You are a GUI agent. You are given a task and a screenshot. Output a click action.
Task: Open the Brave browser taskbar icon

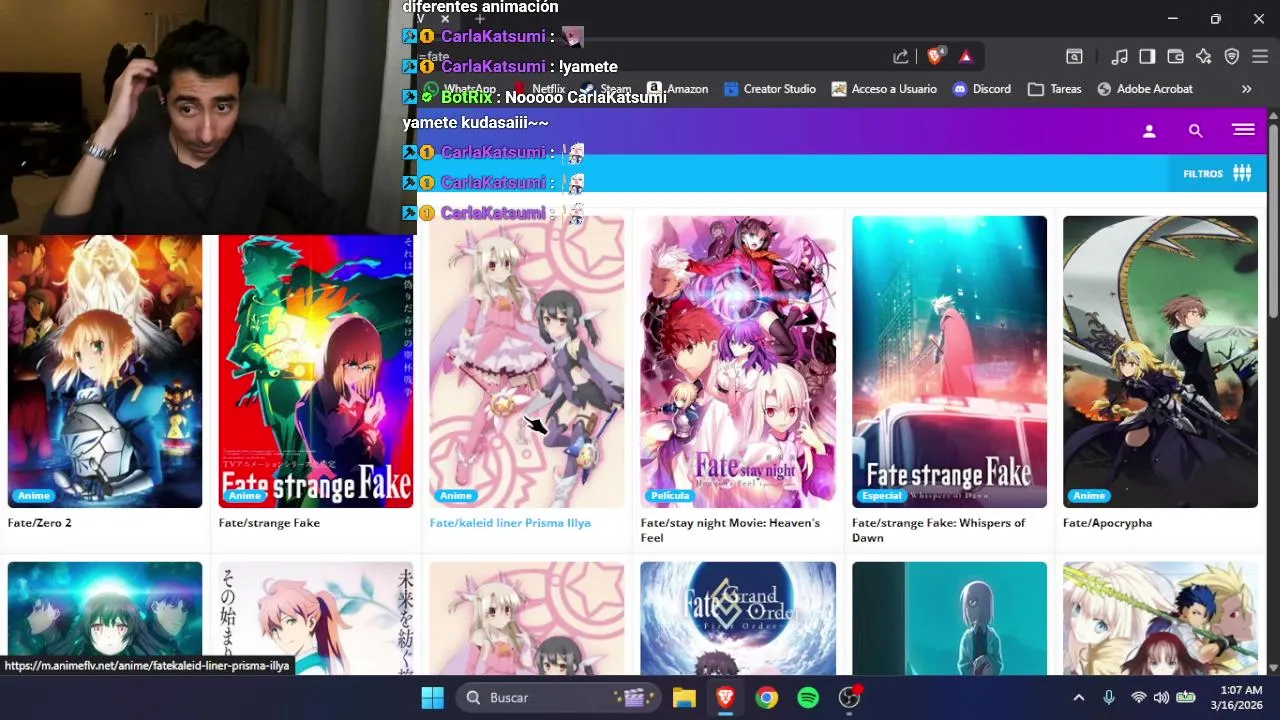725,697
